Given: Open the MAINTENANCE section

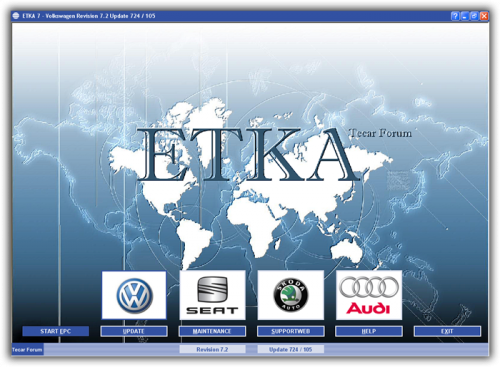Looking at the screenshot, I should point(212,331).
